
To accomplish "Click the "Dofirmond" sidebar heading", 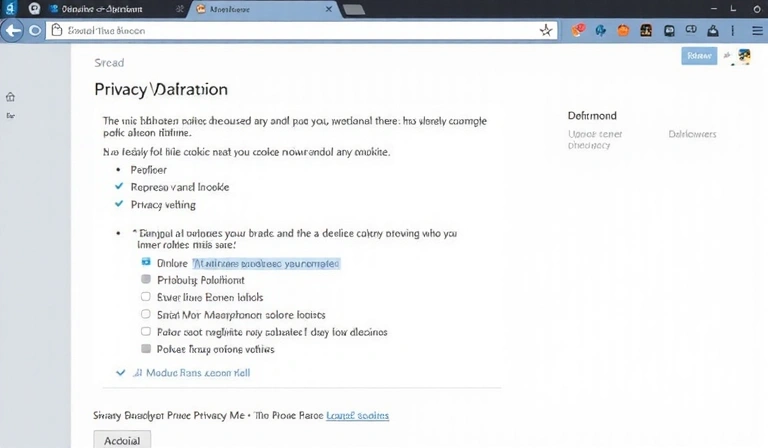I will pos(592,116).
